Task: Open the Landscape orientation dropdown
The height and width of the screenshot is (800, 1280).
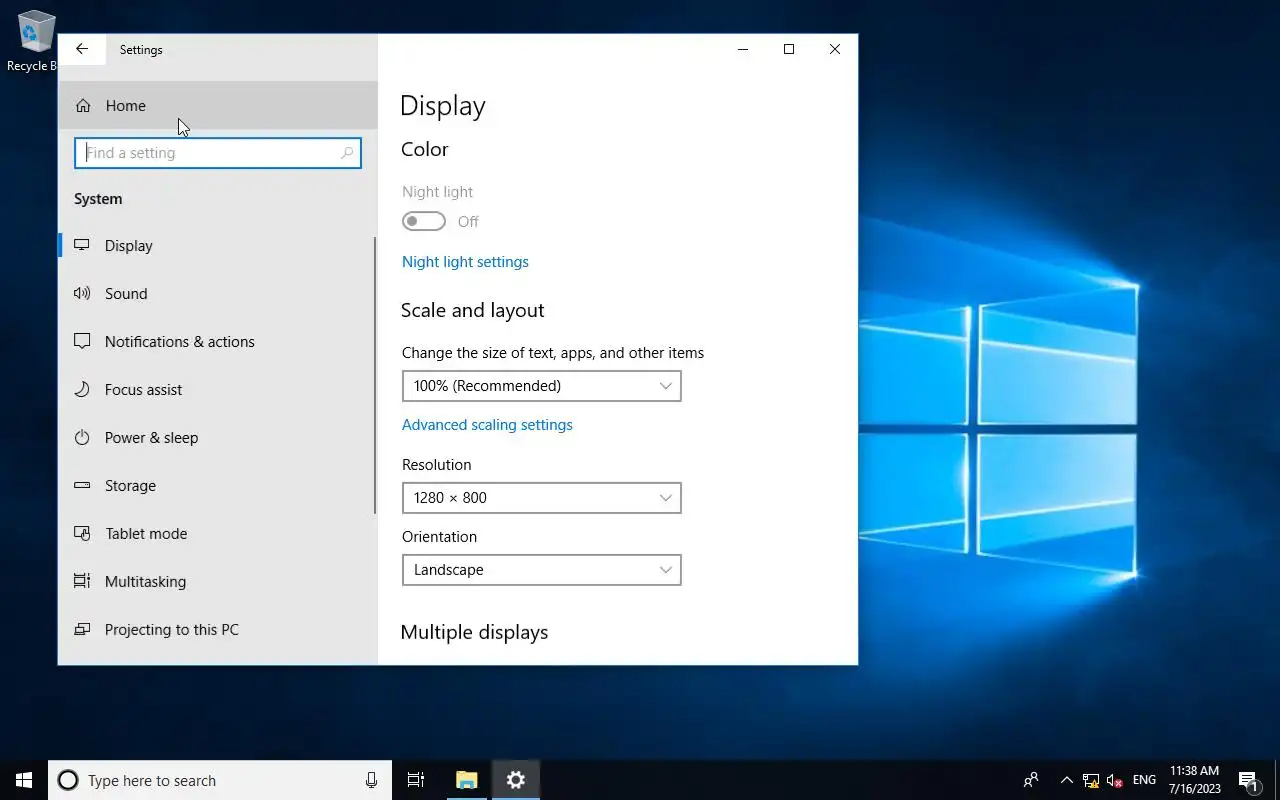Action: (x=541, y=570)
